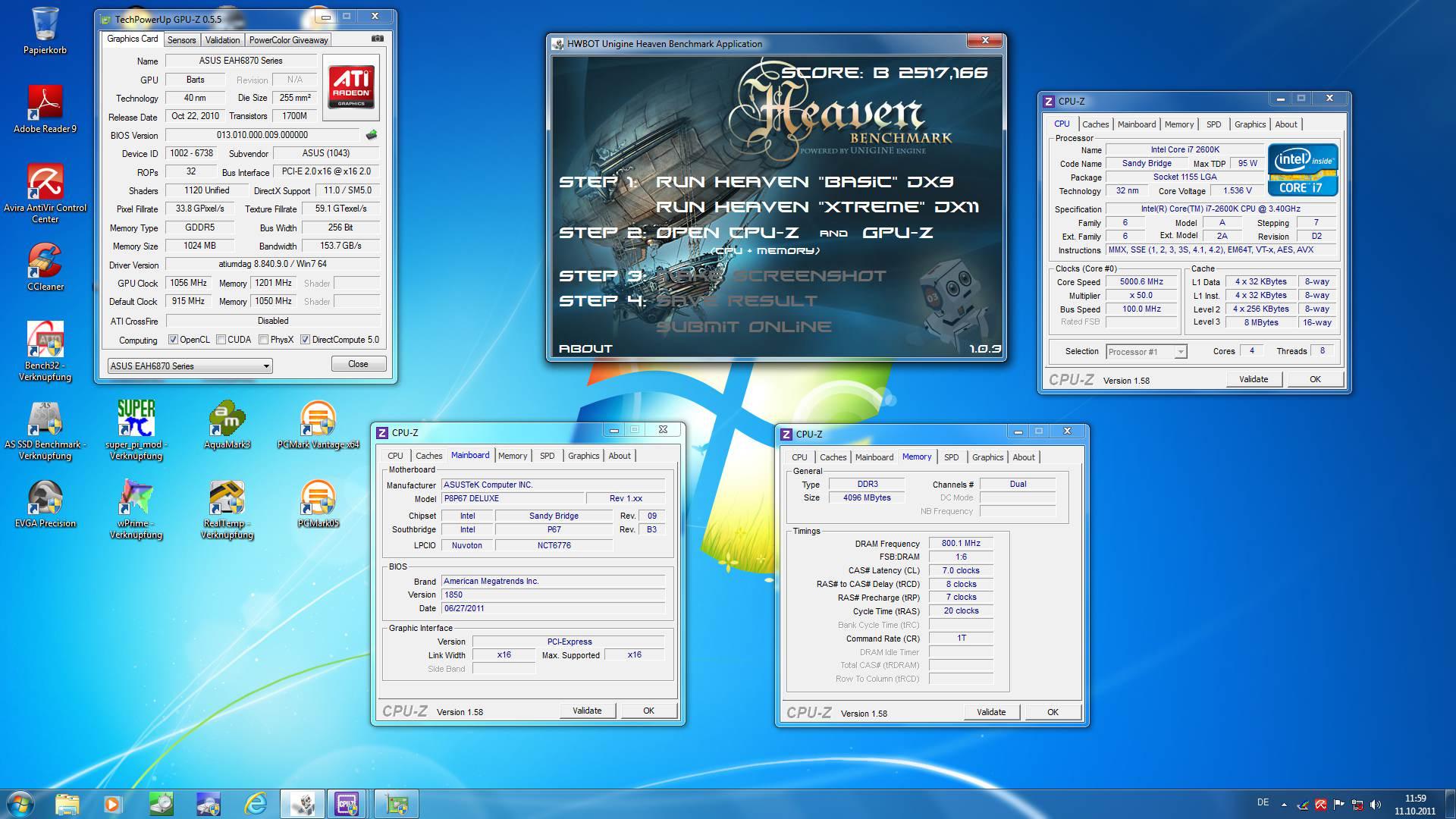Toggle the PhysX checkbox in GPU-Z
Viewport: 1456px width, 819px height.
click(263, 340)
